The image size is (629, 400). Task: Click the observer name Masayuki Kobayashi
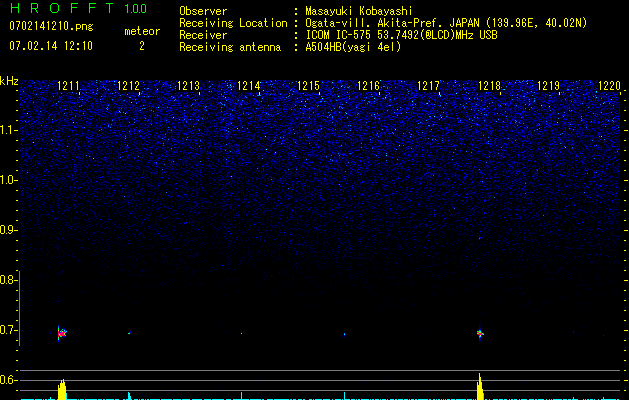tap(358, 11)
